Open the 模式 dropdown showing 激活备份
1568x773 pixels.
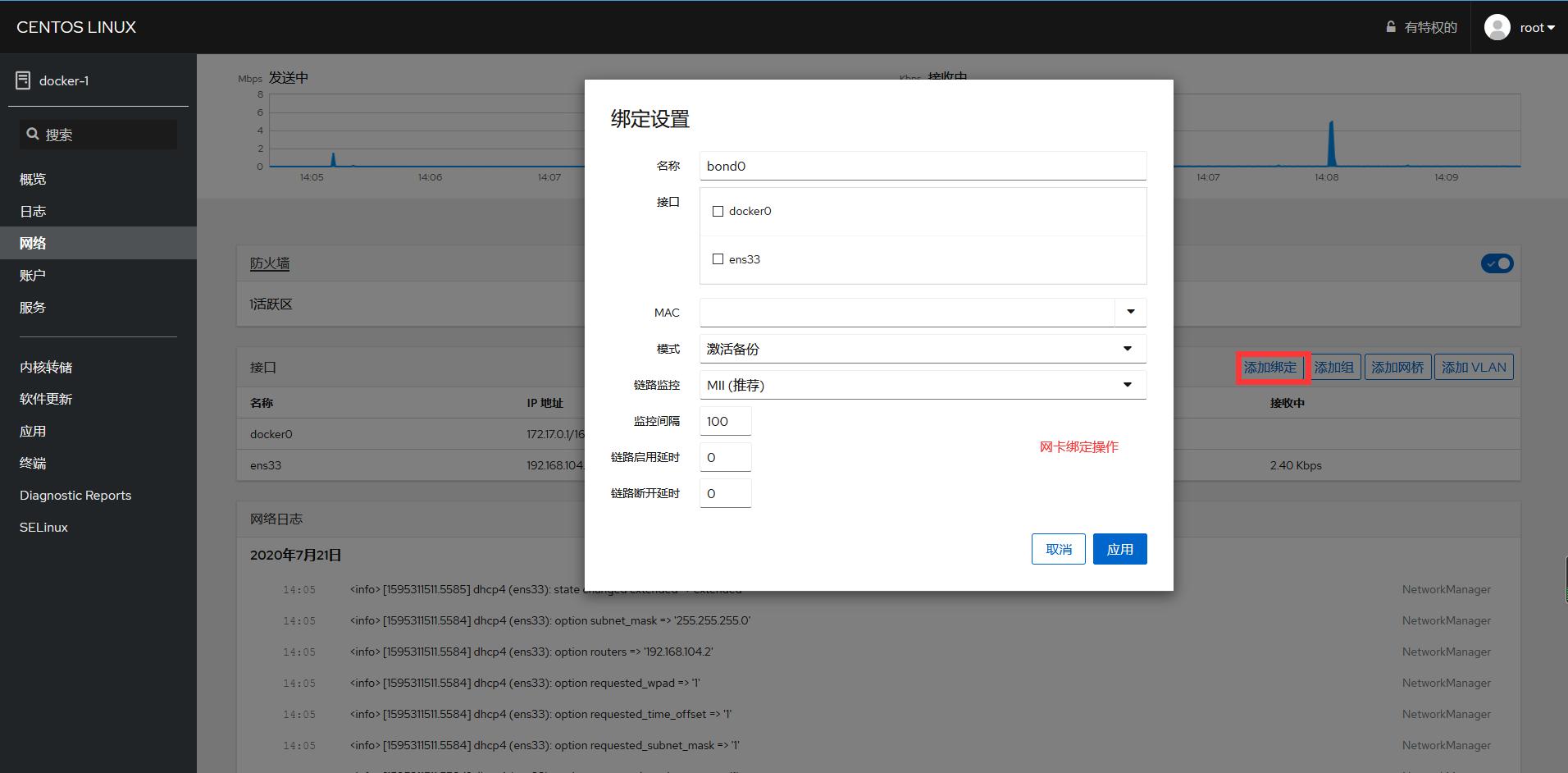(x=1126, y=348)
